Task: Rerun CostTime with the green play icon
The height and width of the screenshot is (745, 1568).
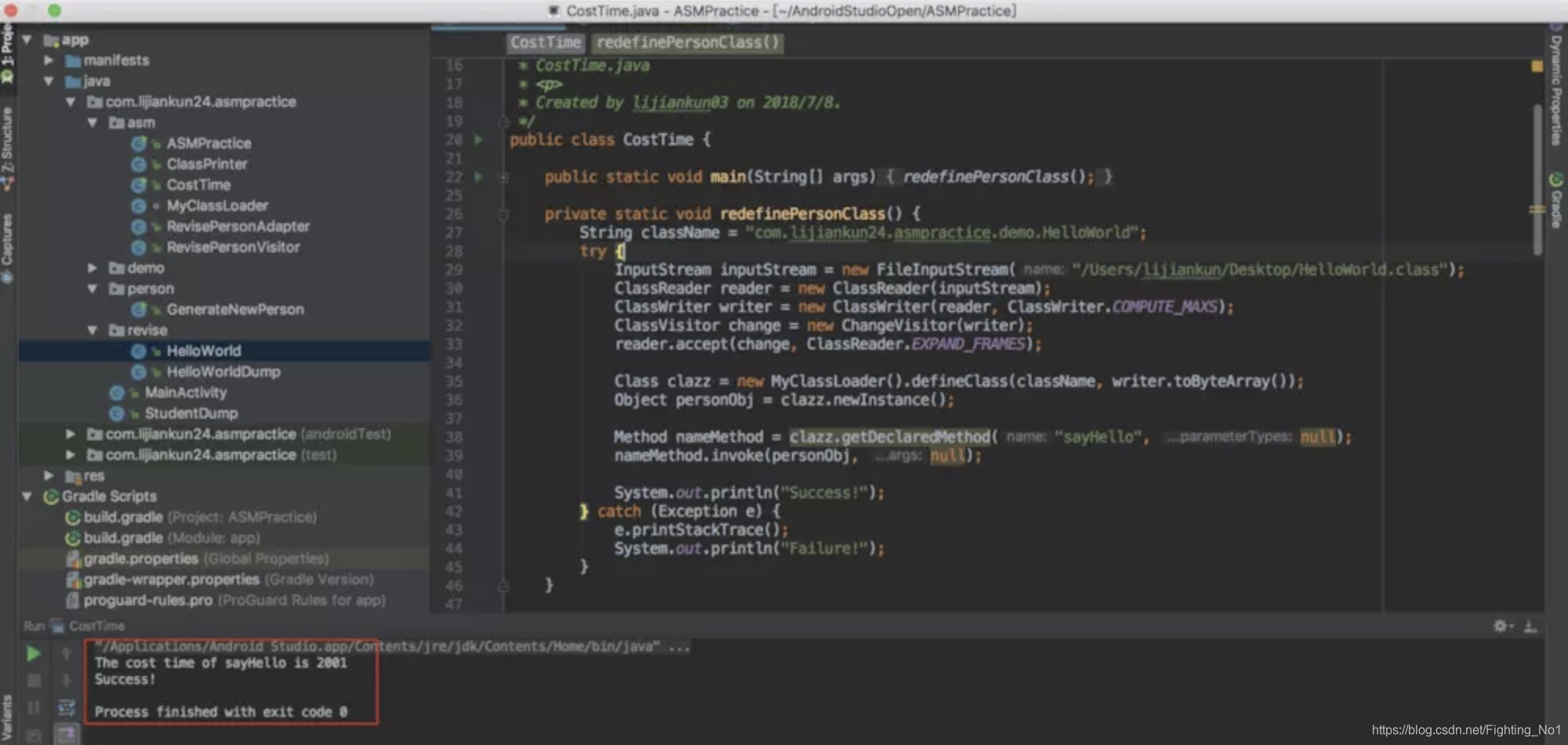Action: (33, 653)
